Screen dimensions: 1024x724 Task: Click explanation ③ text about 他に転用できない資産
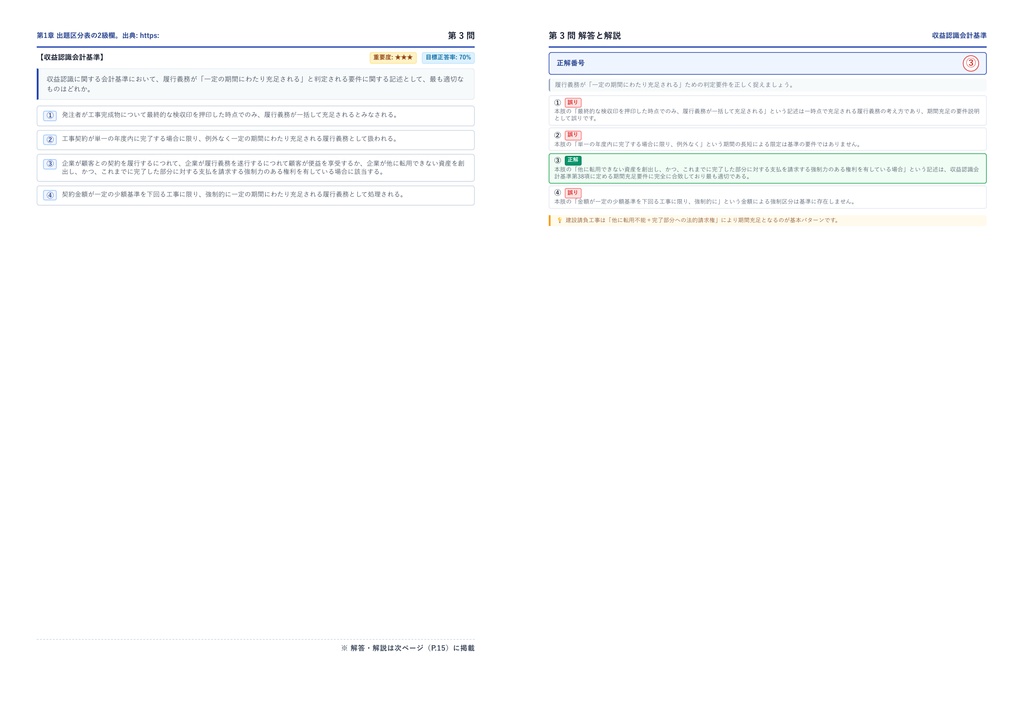point(767,173)
